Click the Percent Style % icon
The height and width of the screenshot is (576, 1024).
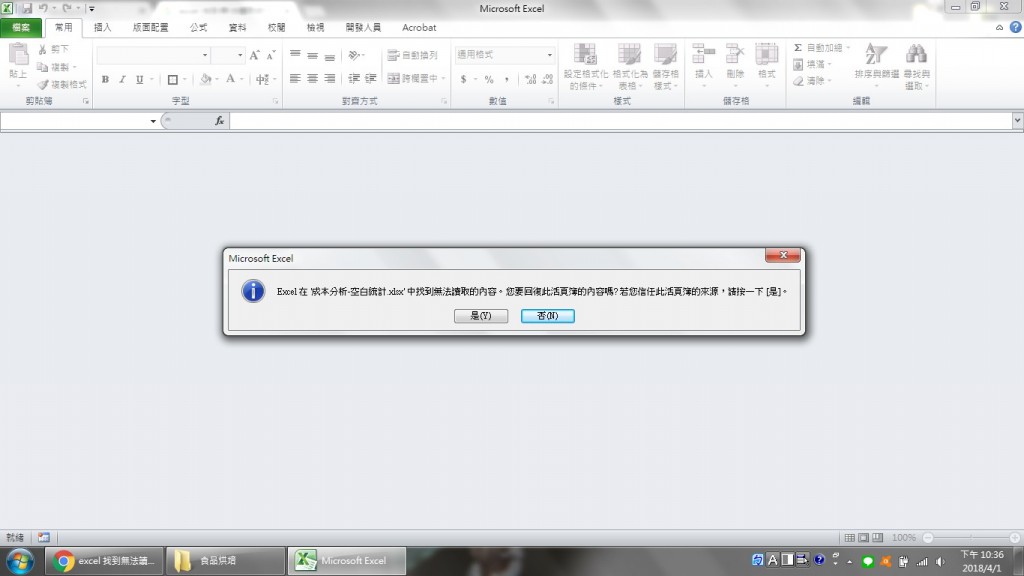488,79
